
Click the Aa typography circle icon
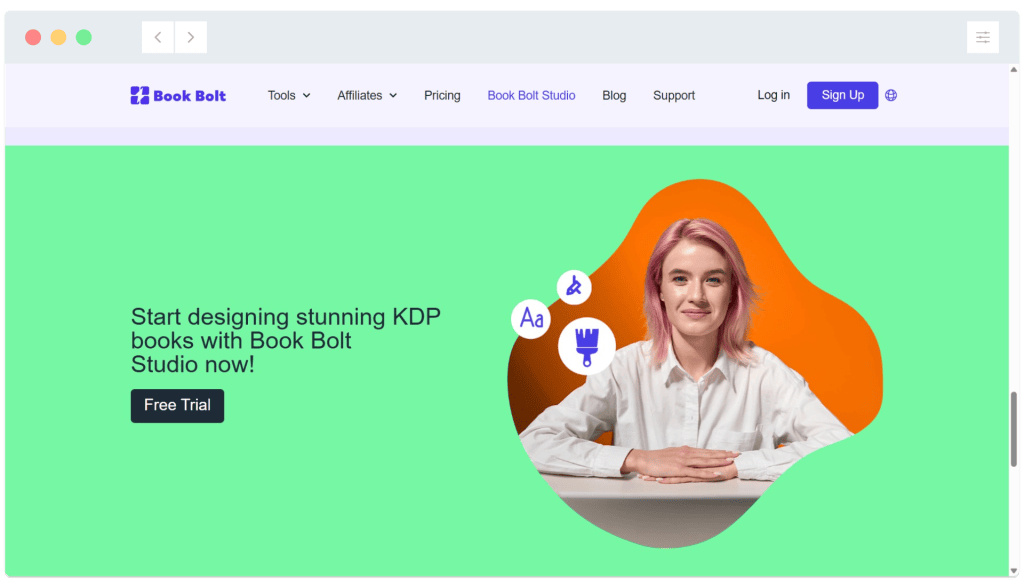[x=531, y=319]
